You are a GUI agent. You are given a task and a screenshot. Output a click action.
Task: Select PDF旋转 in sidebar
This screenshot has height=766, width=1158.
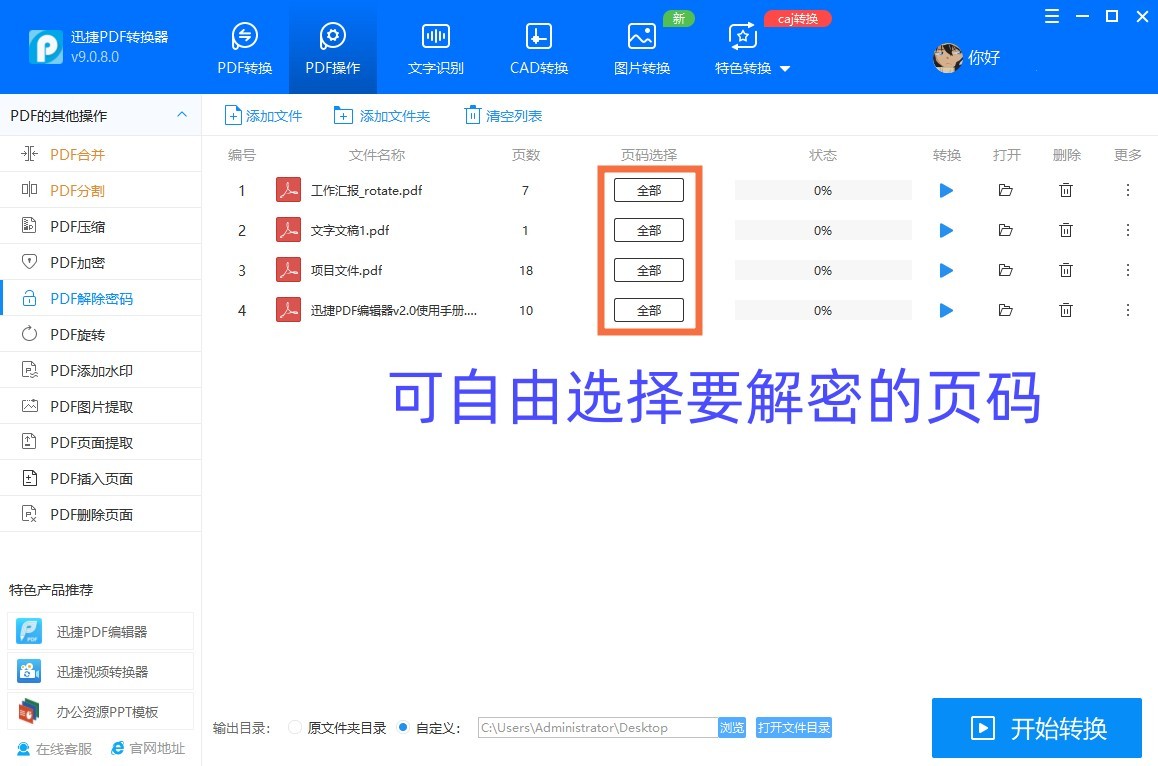coord(100,335)
